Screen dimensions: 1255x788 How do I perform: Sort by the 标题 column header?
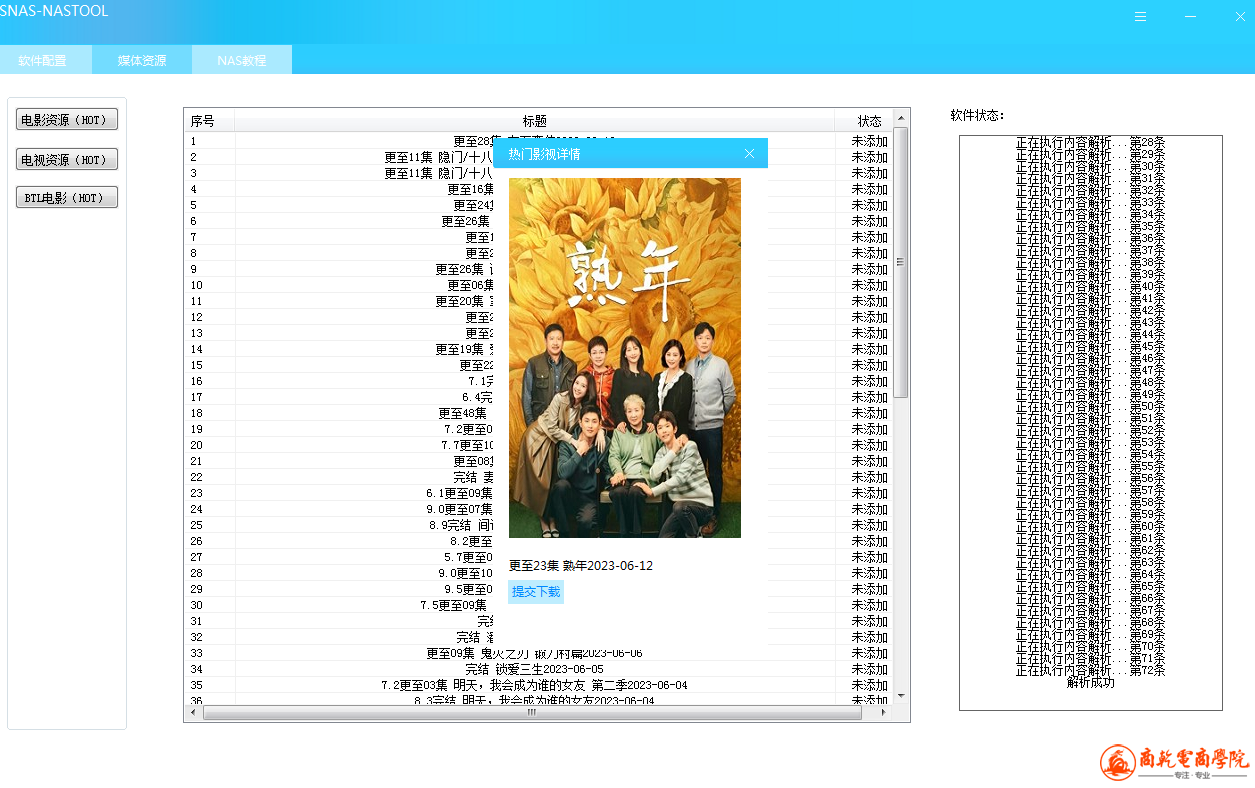click(535, 121)
